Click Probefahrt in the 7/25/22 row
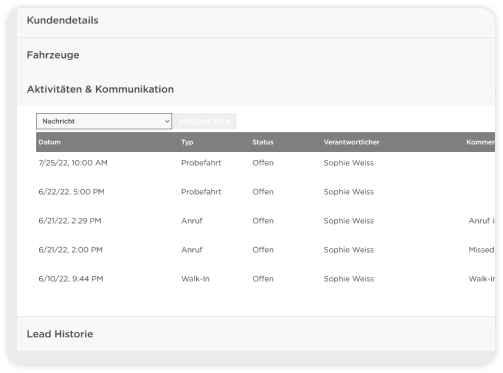The height and width of the screenshot is (373, 503). (201, 163)
